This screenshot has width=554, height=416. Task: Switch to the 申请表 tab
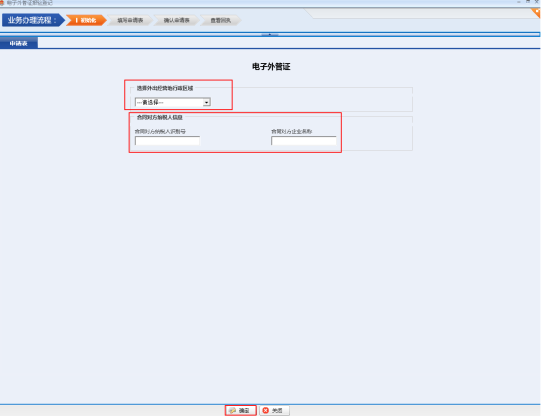pos(19,43)
